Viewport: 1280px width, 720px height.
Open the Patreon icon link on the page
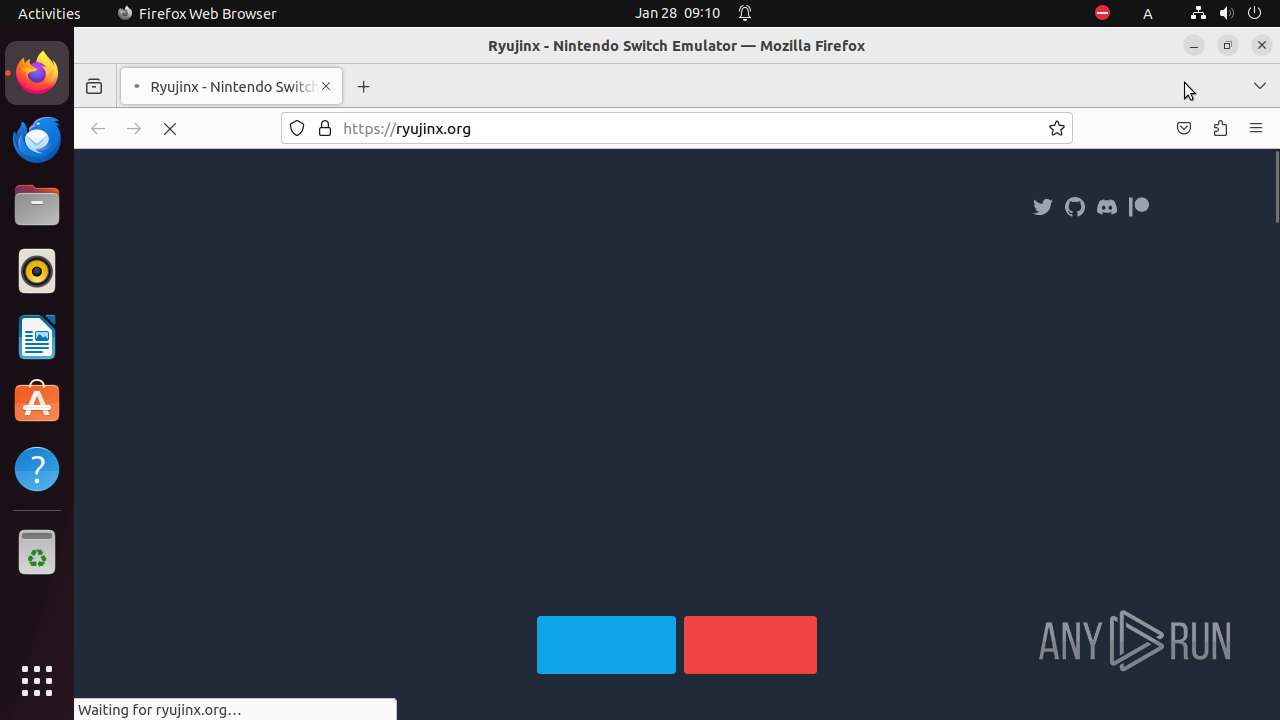pos(1139,207)
